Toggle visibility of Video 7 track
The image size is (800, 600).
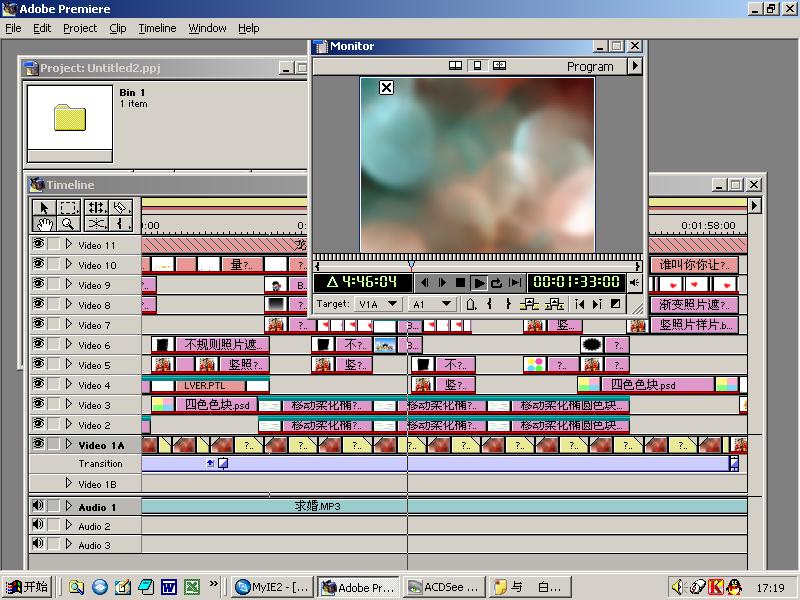coord(38,324)
